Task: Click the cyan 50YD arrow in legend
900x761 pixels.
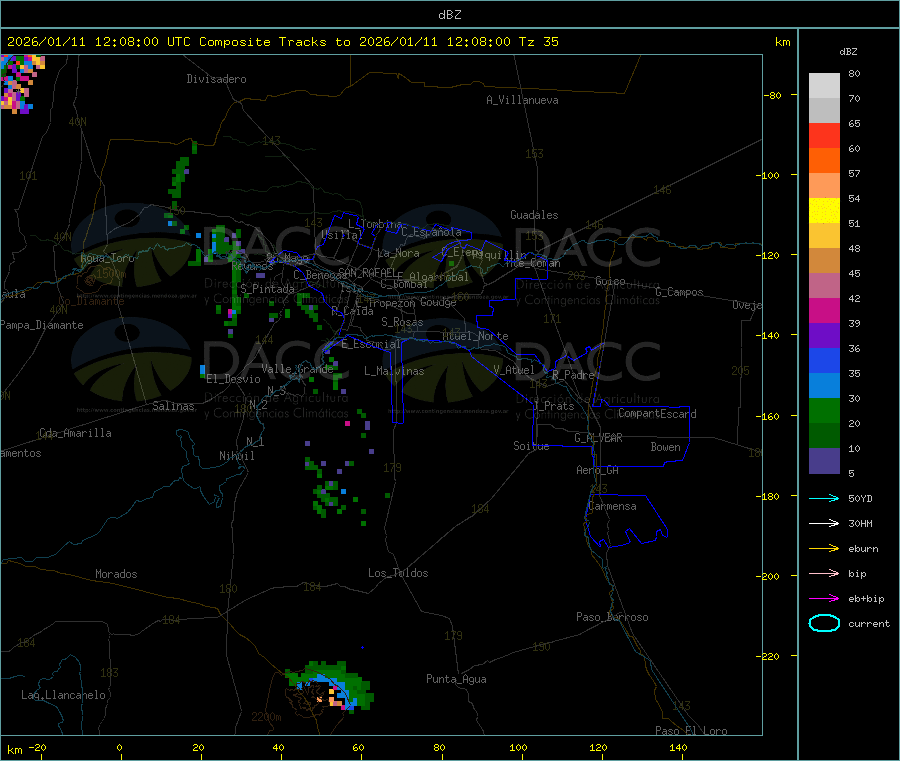Action: pyautogui.click(x=824, y=498)
